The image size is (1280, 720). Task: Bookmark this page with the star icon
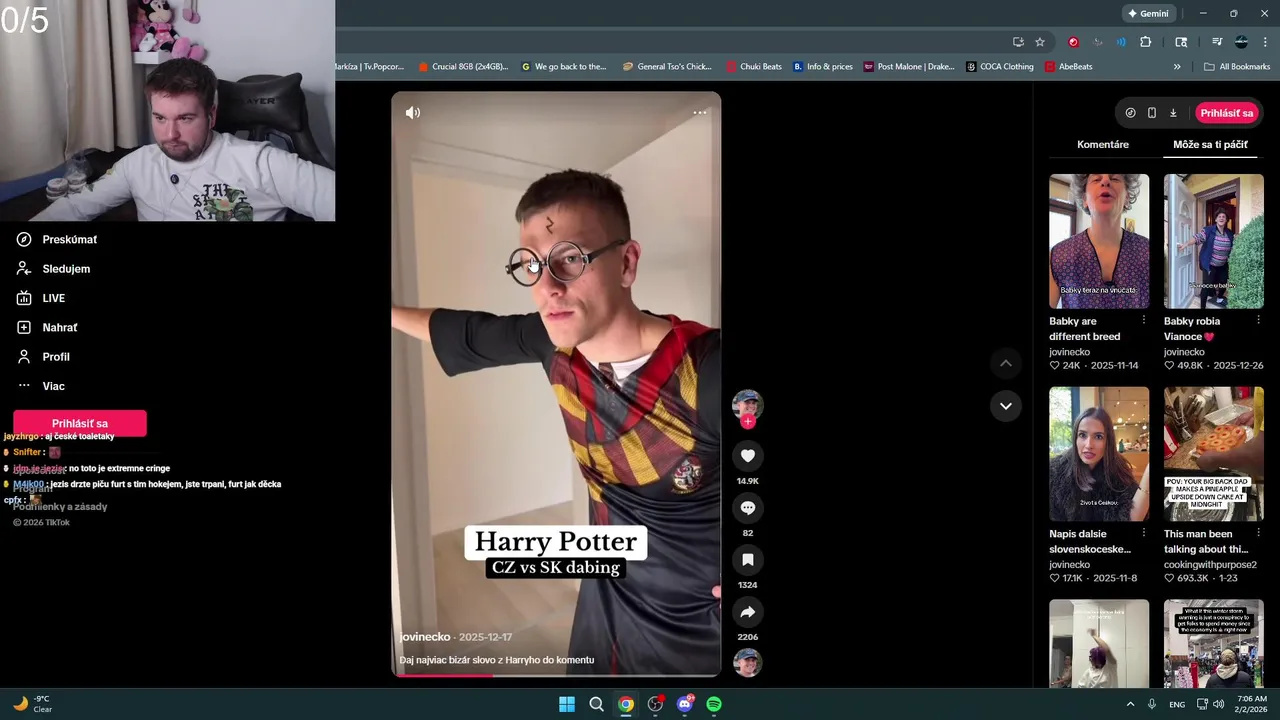1040,42
